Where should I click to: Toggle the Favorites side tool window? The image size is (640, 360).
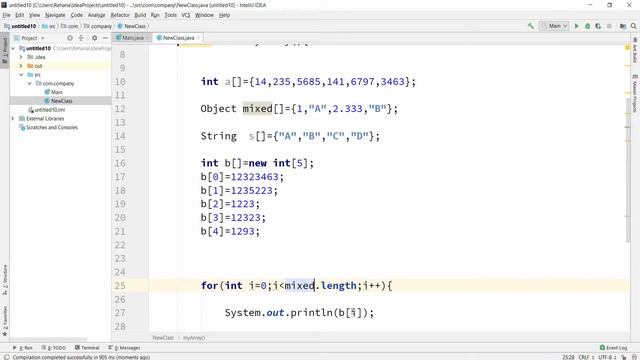click(5, 321)
